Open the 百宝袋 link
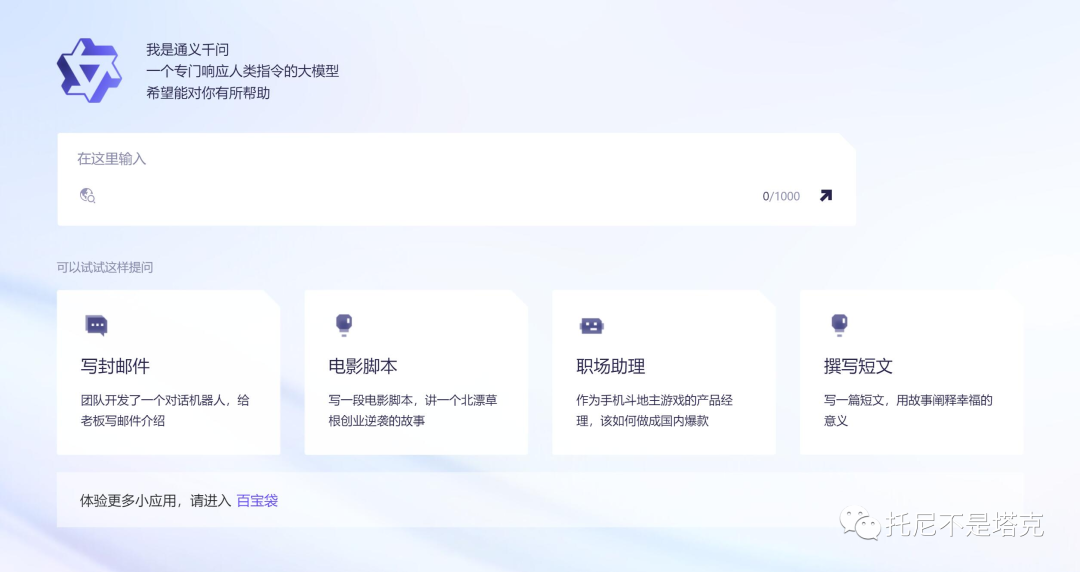The width and height of the screenshot is (1080, 572). coord(257,500)
